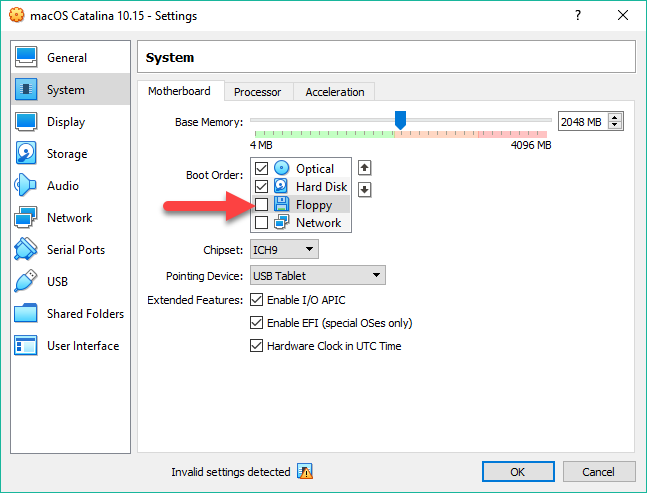Image resolution: width=647 pixels, height=493 pixels.
Task: Open the Storage disk icon
Action: coord(27,154)
